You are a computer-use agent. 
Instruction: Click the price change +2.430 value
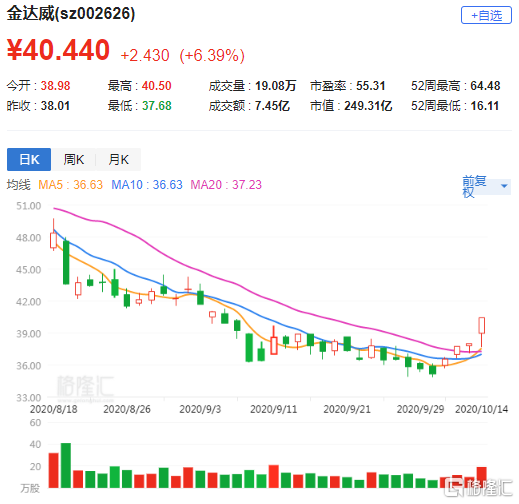click(145, 55)
